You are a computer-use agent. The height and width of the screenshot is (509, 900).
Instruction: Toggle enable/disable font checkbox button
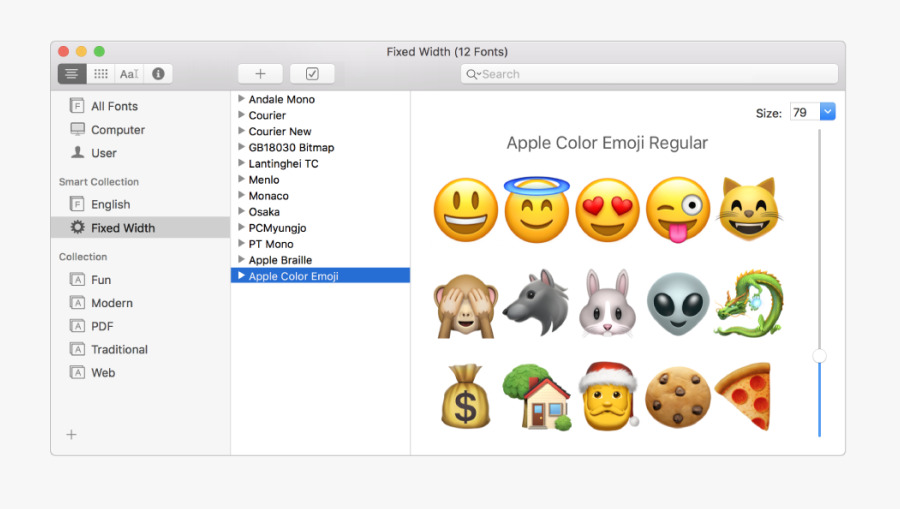coord(312,74)
